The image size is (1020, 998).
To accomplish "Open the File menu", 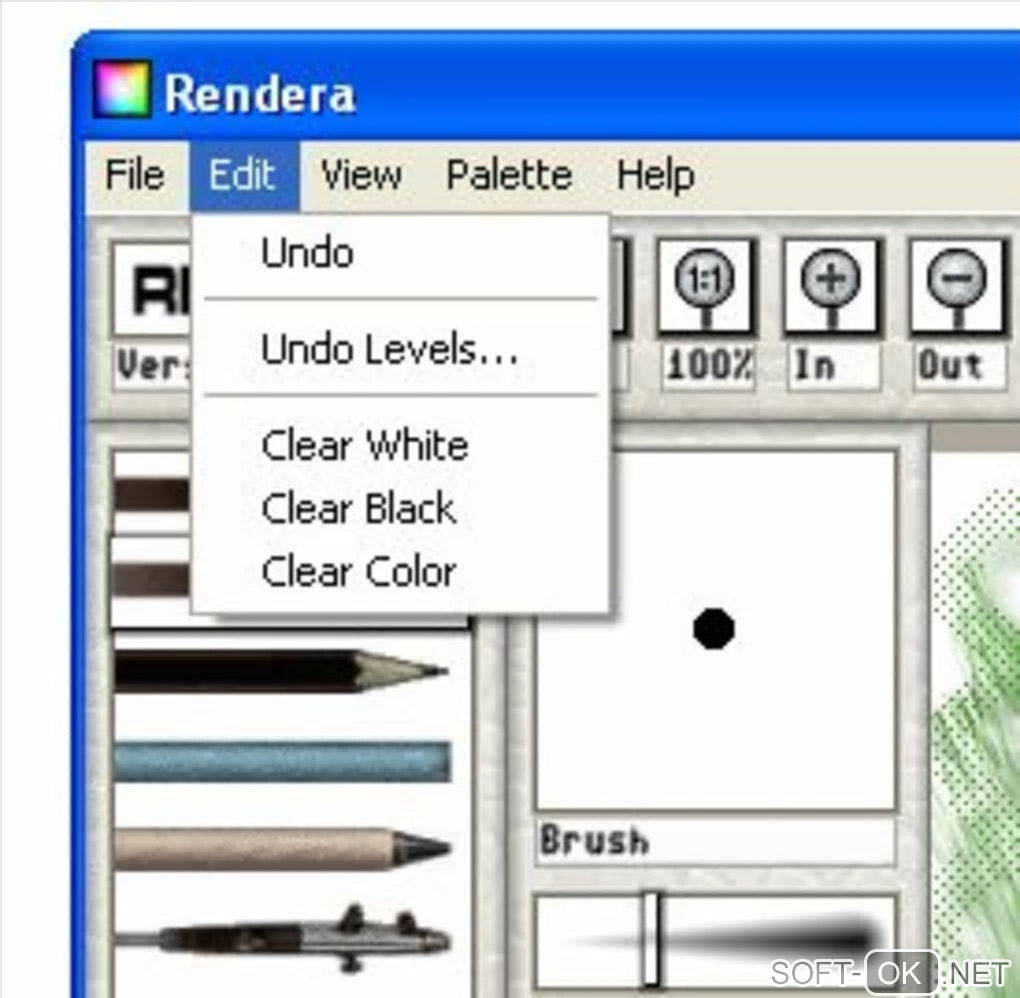I will (135, 175).
